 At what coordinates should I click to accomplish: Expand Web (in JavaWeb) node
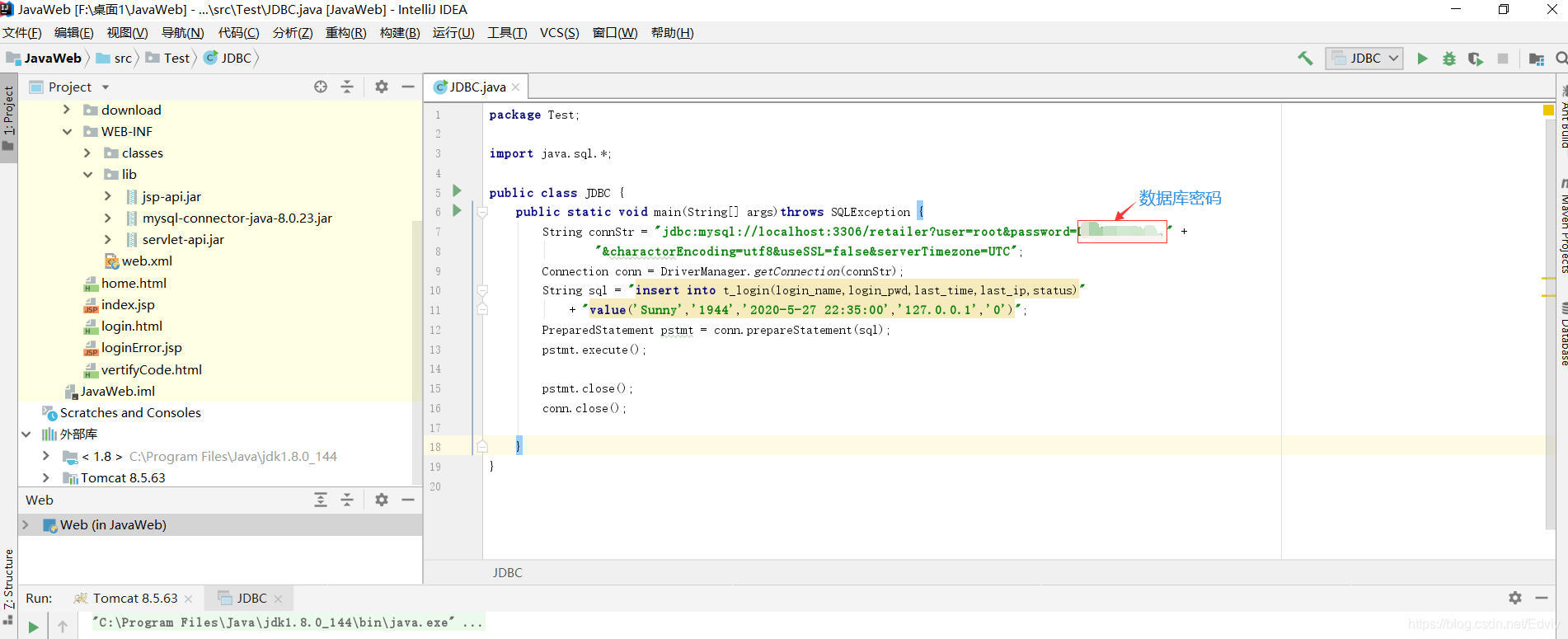coord(26,524)
